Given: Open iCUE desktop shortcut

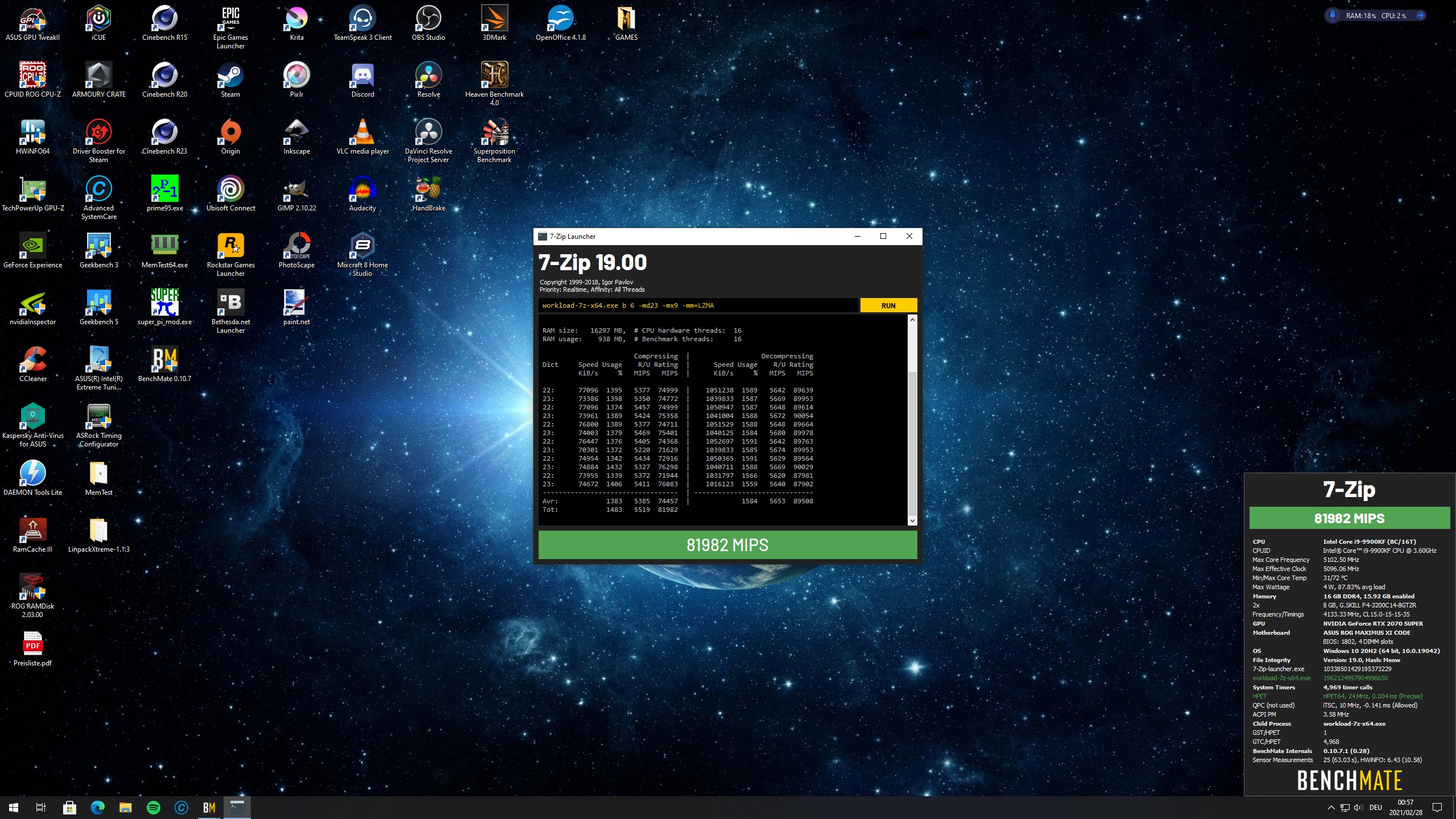Looking at the screenshot, I should tap(98, 24).
